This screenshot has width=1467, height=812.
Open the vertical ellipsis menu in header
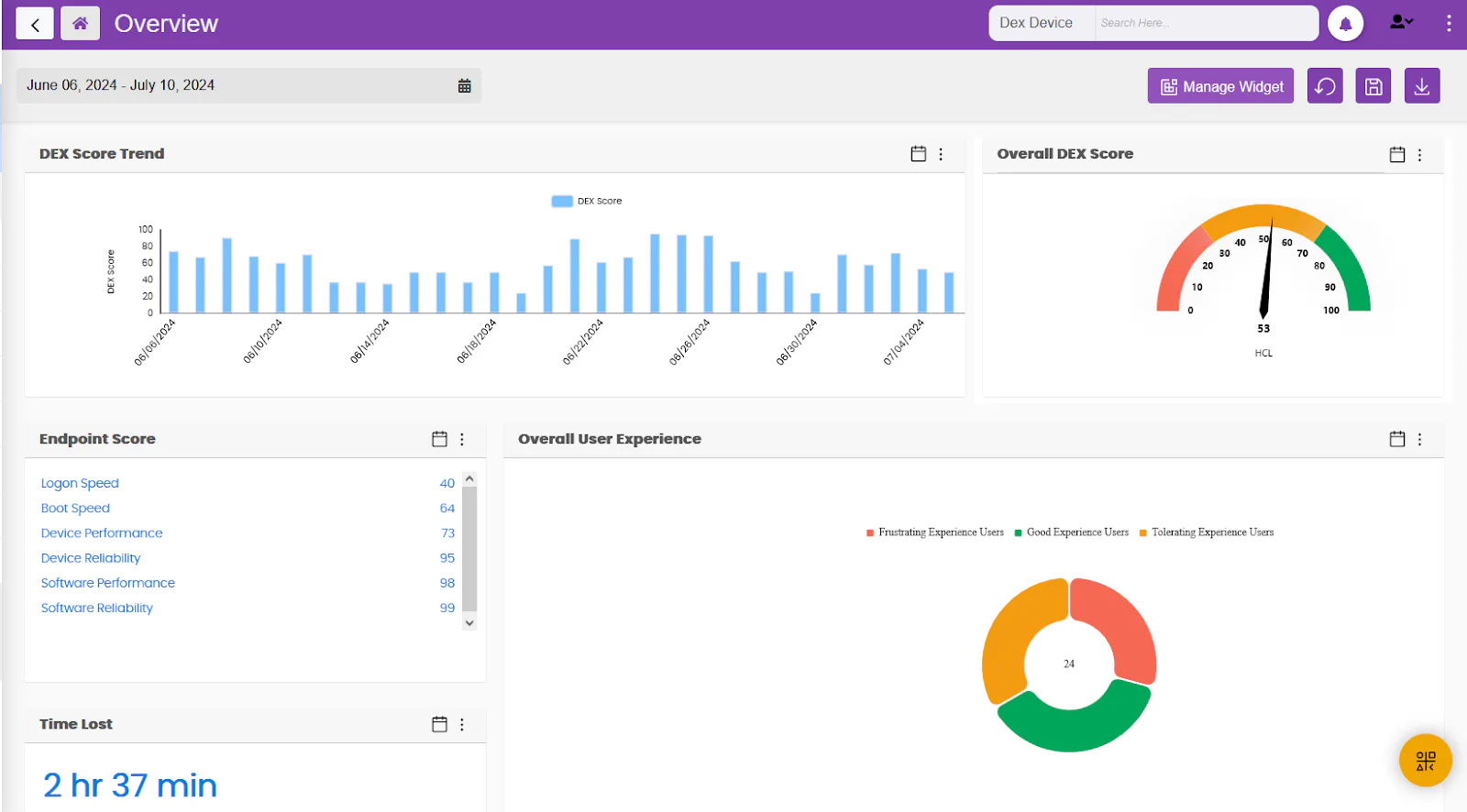coord(1449,23)
